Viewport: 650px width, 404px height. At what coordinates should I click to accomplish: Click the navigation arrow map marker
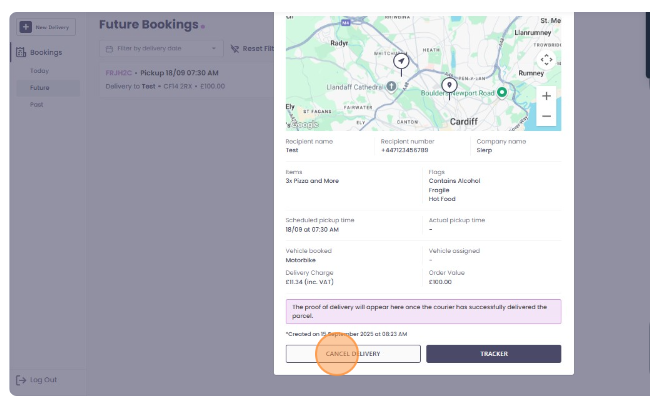coord(401,61)
